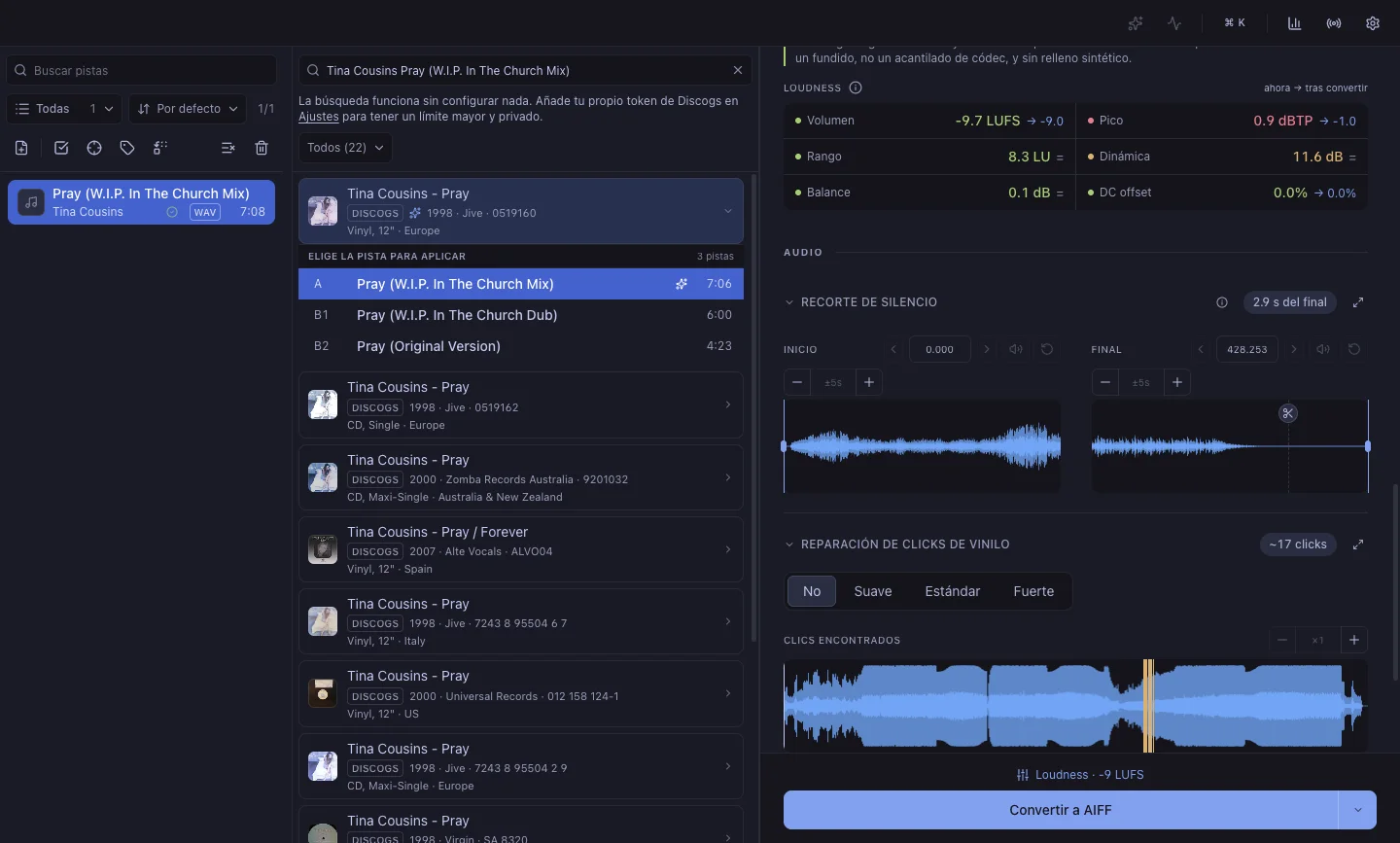Click the sparkles AI icon in top bar
Viewport: 1400px width, 843px height.
(1136, 23)
